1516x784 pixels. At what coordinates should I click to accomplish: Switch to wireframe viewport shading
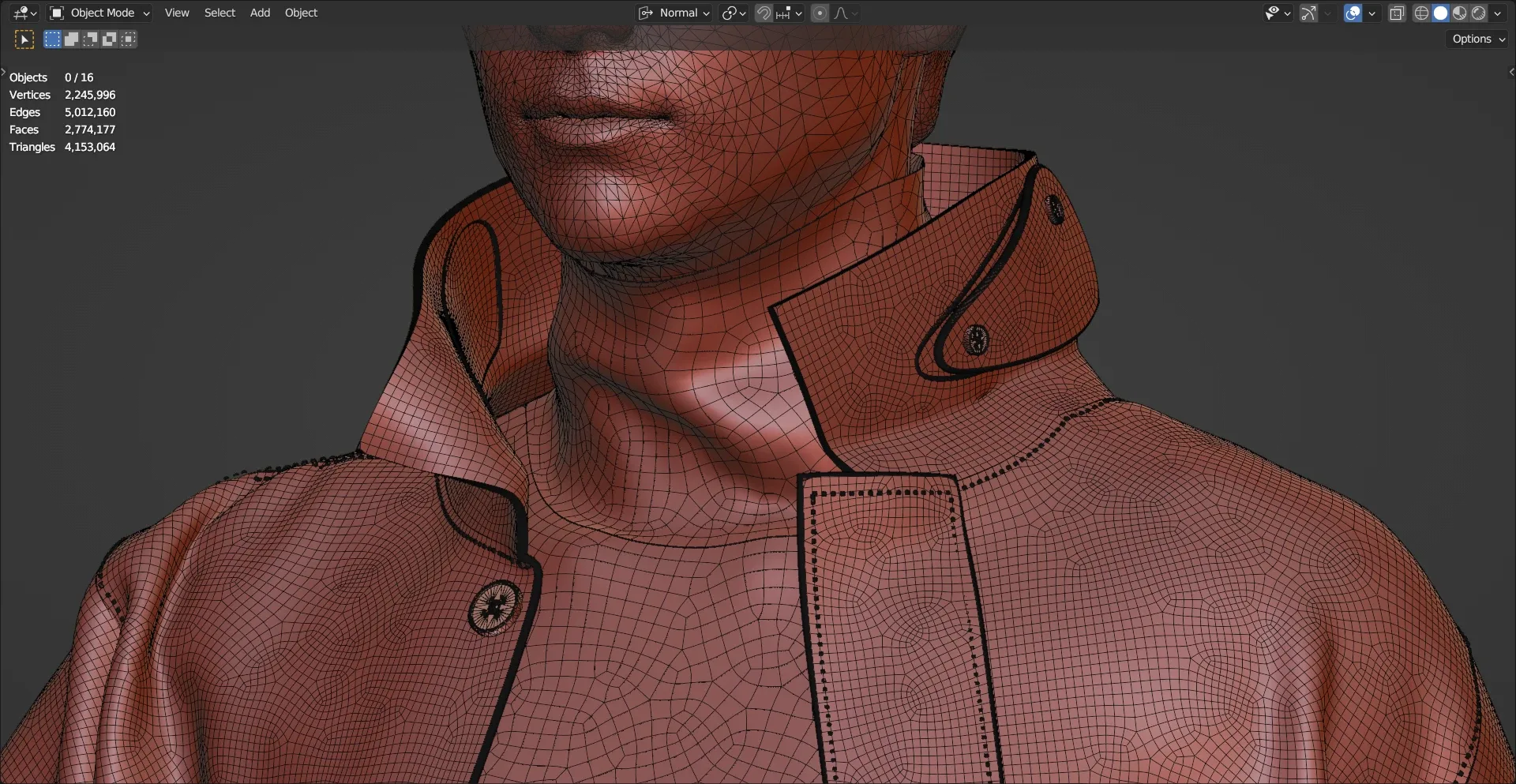pos(1421,13)
